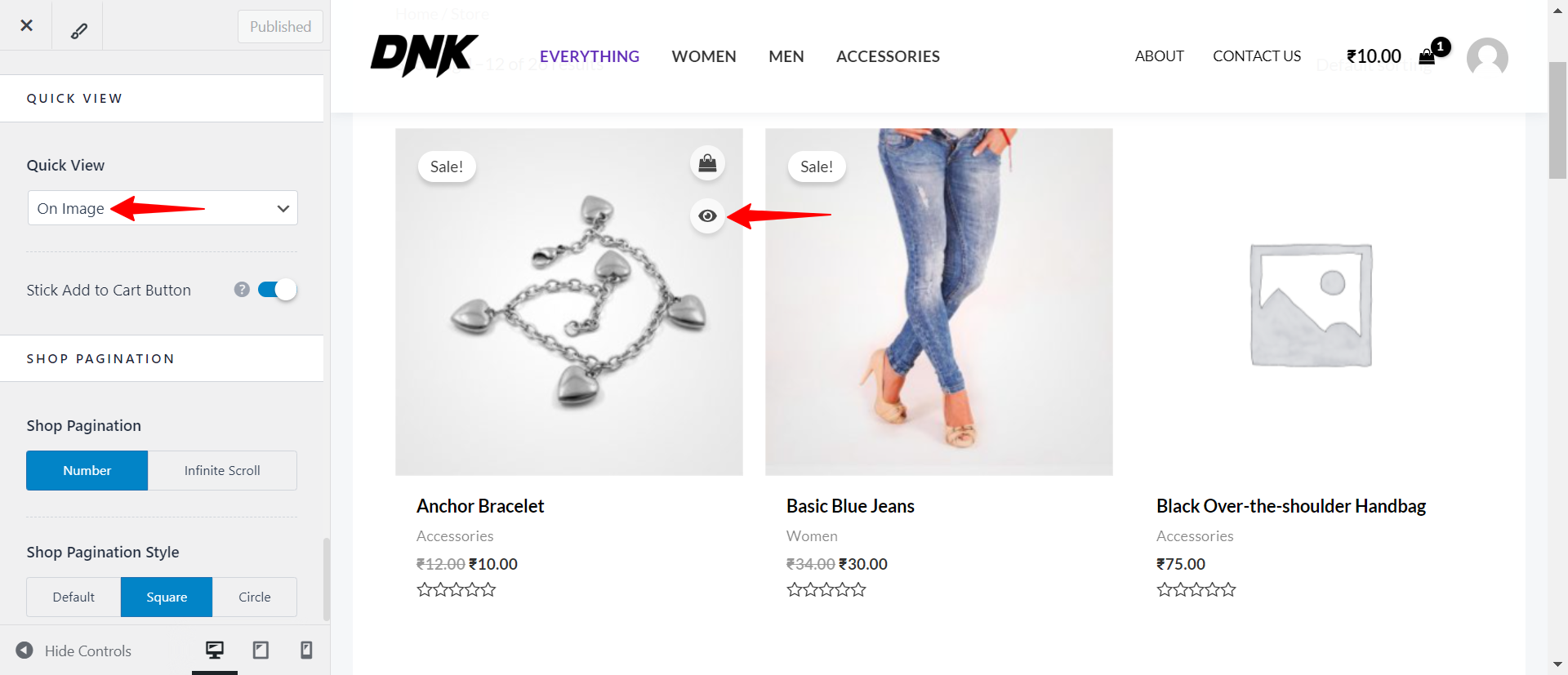The width and height of the screenshot is (1568, 675).
Task: Expand the Shop Pagination section
Action: (x=100, y=358)
